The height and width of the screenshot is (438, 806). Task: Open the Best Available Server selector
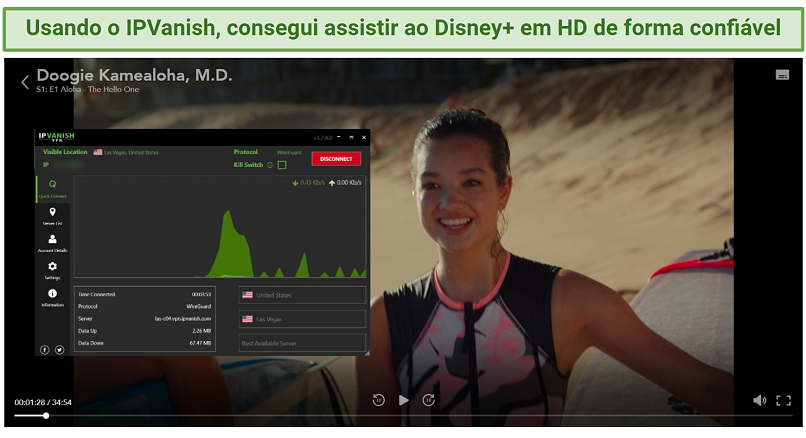(x=302, y=343)
